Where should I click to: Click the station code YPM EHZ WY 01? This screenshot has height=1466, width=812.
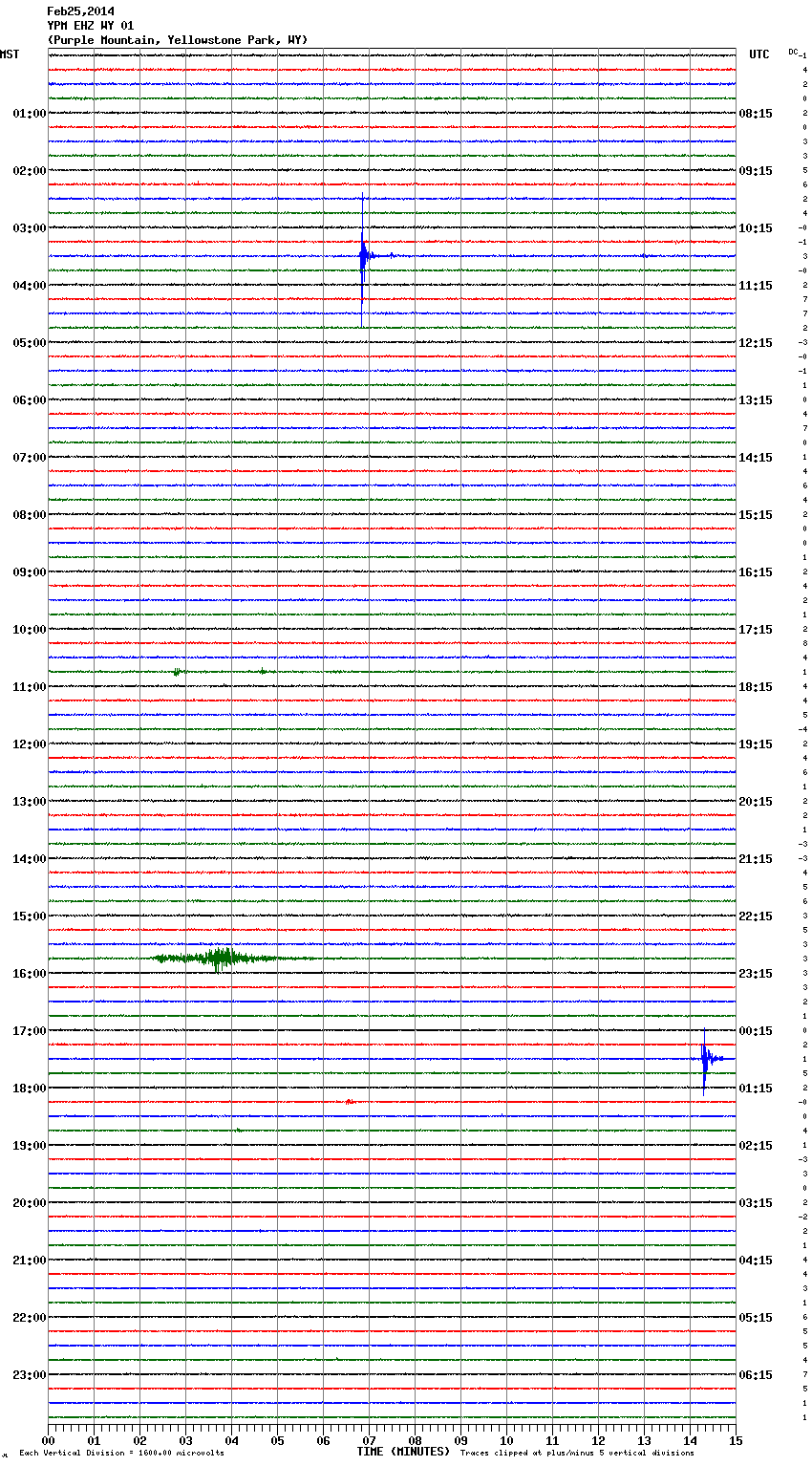click(x=91, y=26)
